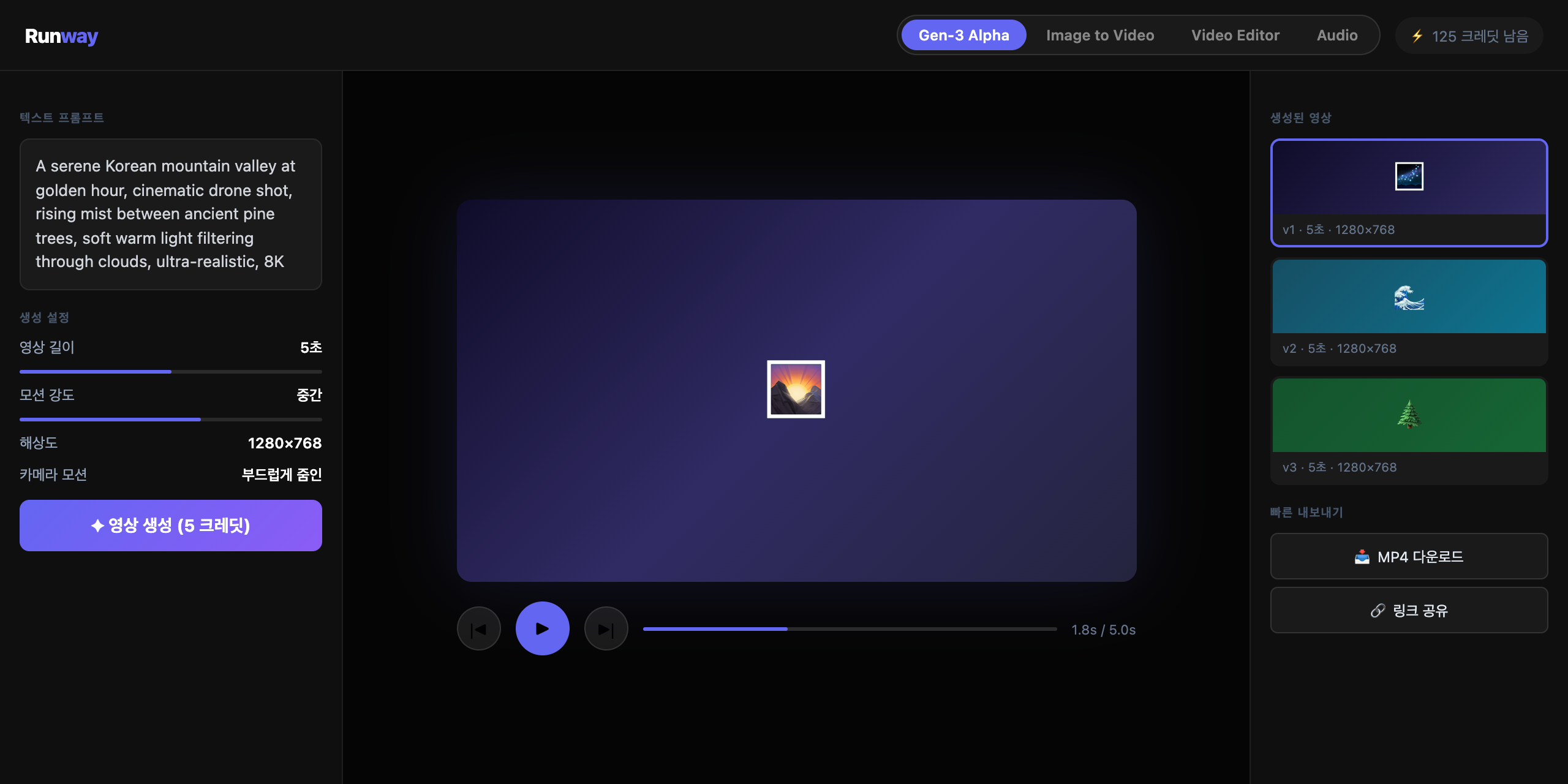
Task: Click the inbox tray download icon
Action: pos(1362,557)
